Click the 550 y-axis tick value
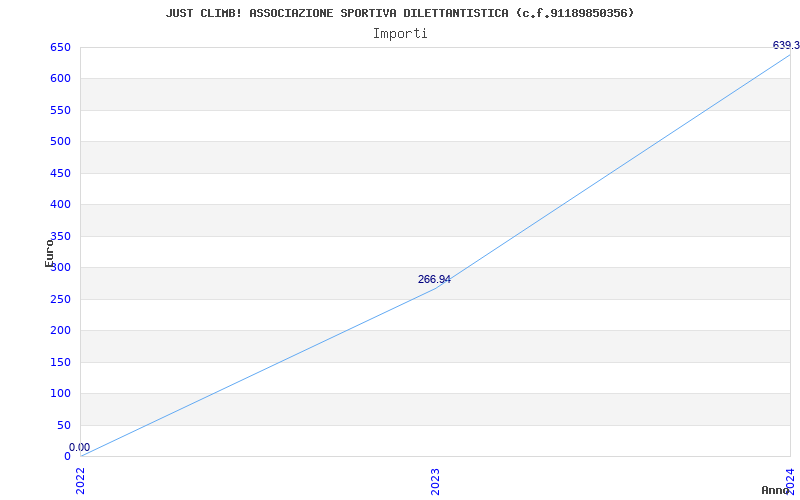Image resolution: width=800 pixels, height=500 pixels. click(60, 110)
